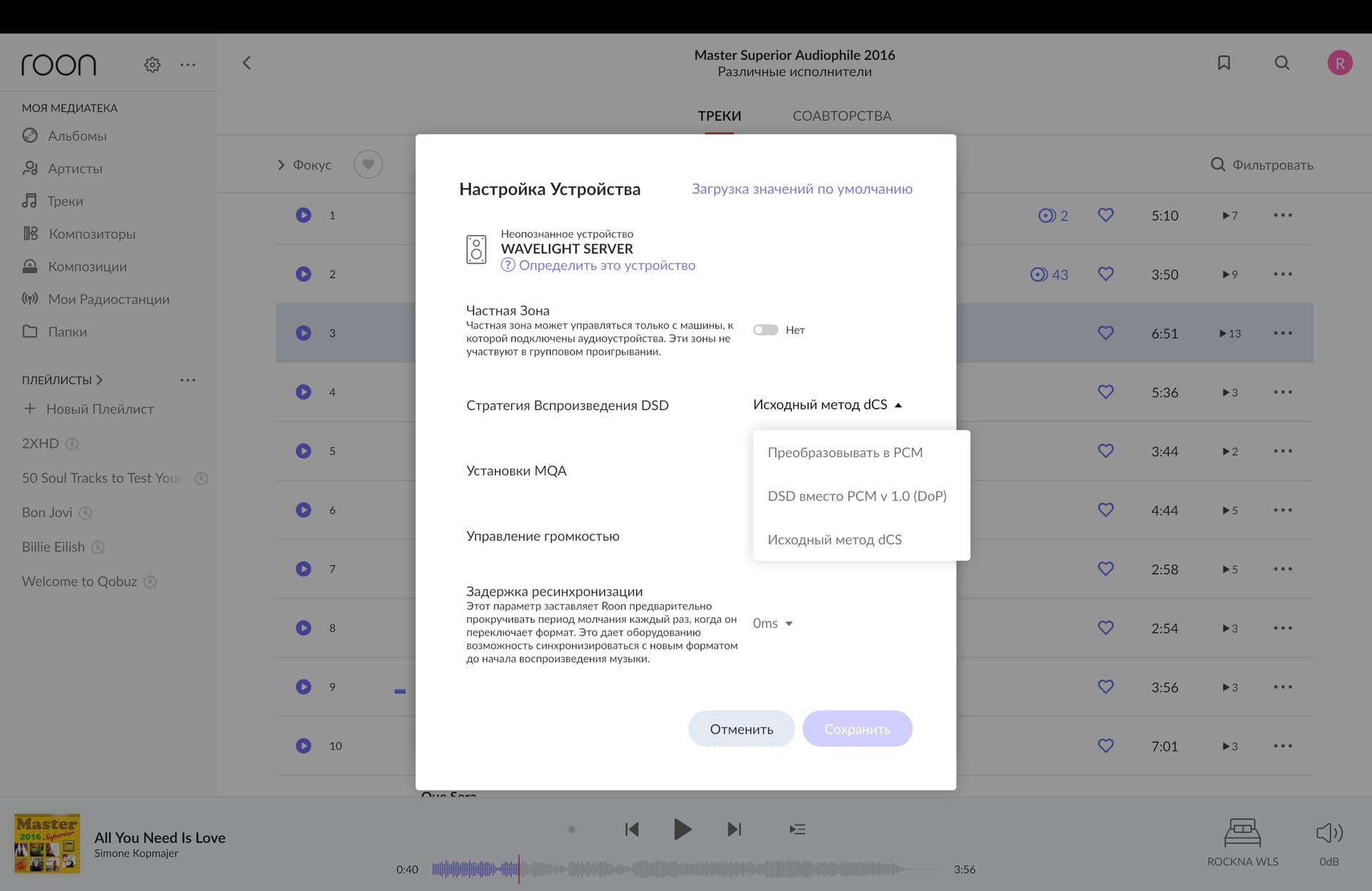1372x891 pixels.
Task: Toggle favorite heart for the 7:01 track
Action: pos(1105,746)
